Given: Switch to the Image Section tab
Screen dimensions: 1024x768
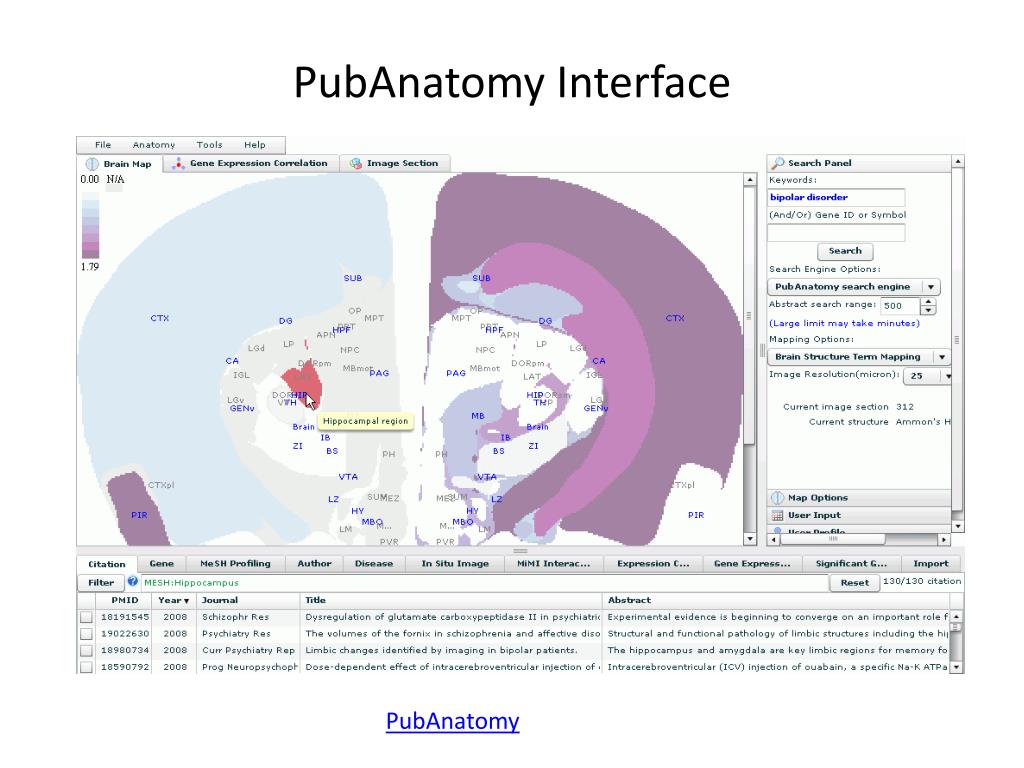Looking at the screenshot, I should [x=394, y=163].
